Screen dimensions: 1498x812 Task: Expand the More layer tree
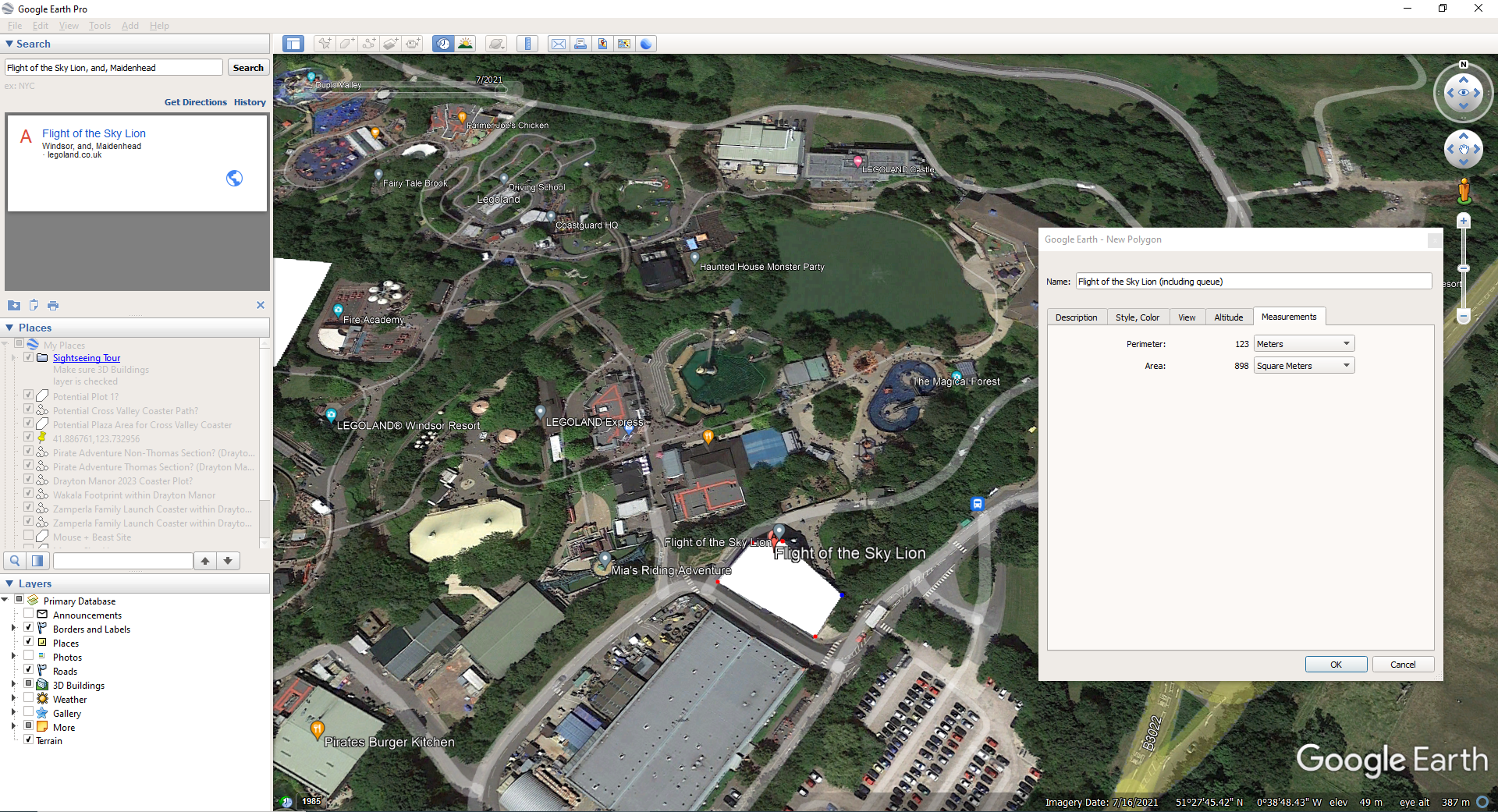point(13,726)
